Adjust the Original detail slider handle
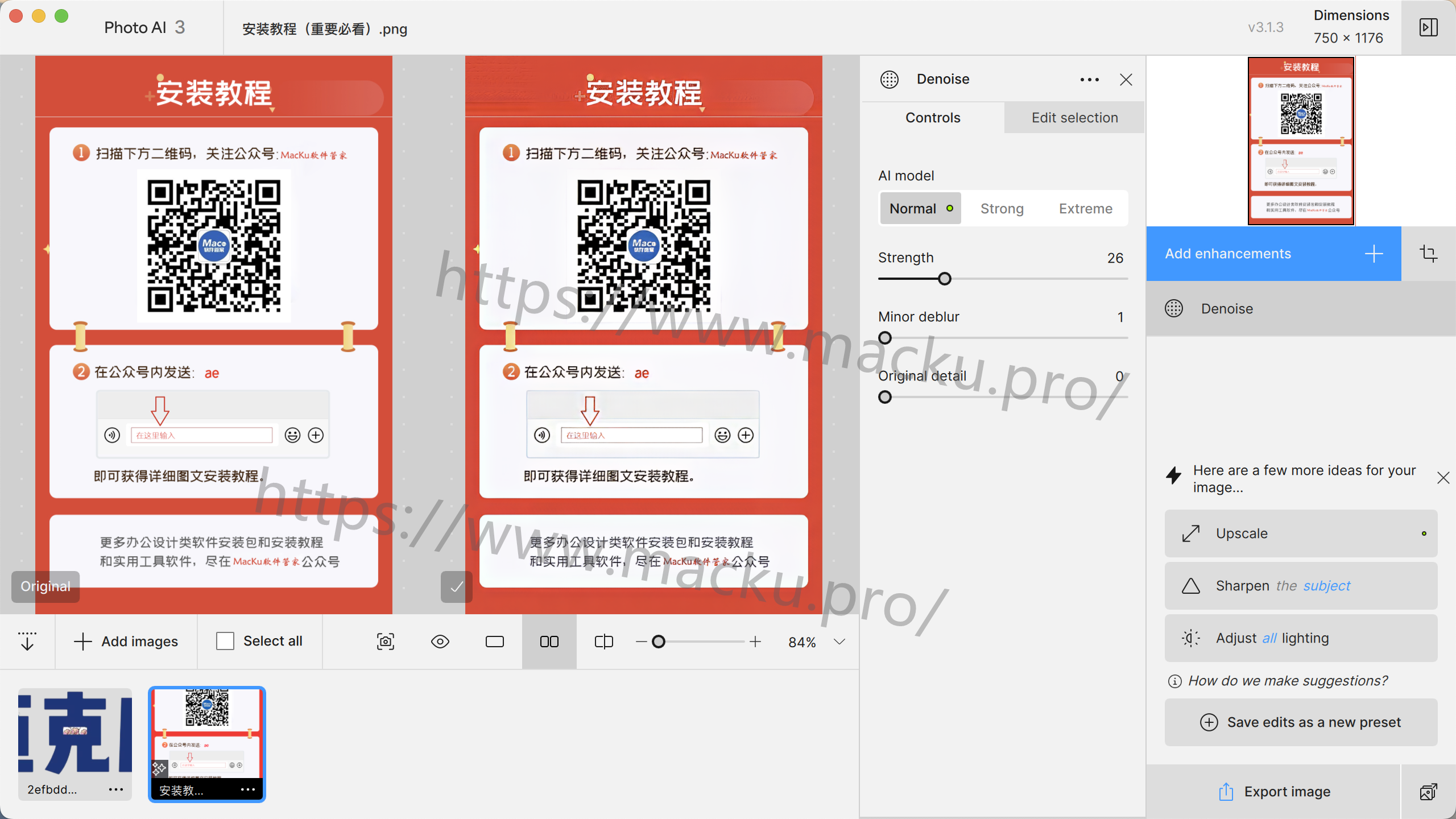Image resolution: width=1456 pixels, height=819 pixels. [x=885, y=397]
